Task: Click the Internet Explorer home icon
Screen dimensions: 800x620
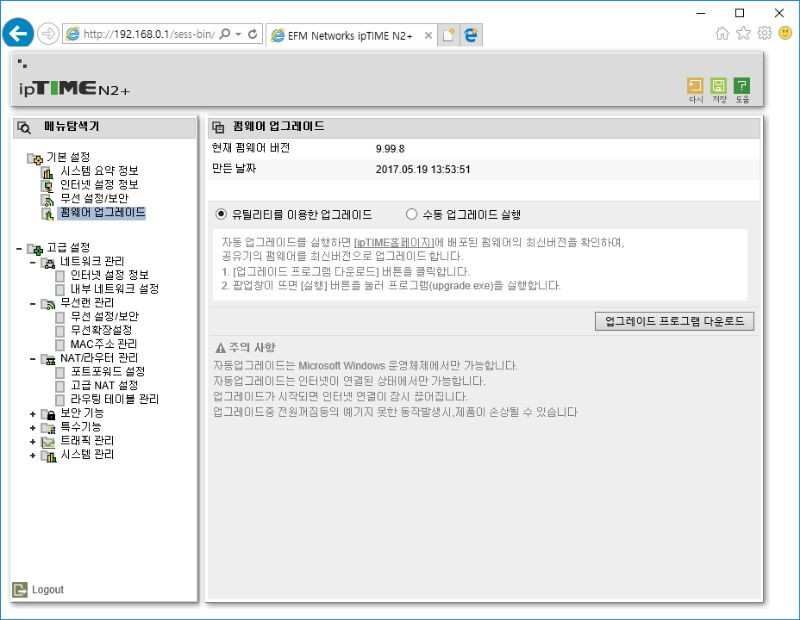Action: click(722, 33)
